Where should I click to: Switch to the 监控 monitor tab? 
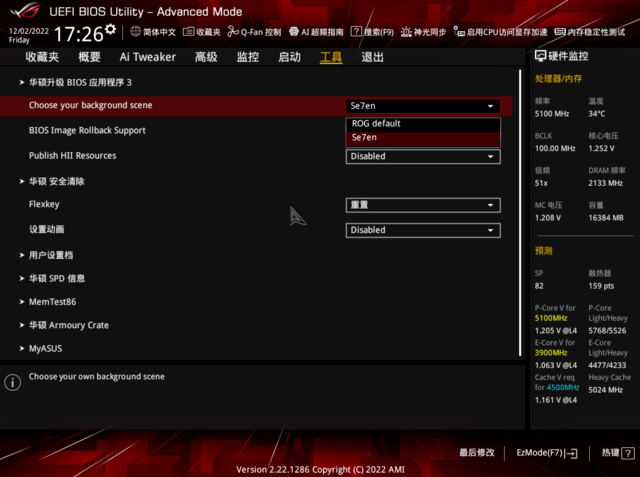[x=248, y=57]
